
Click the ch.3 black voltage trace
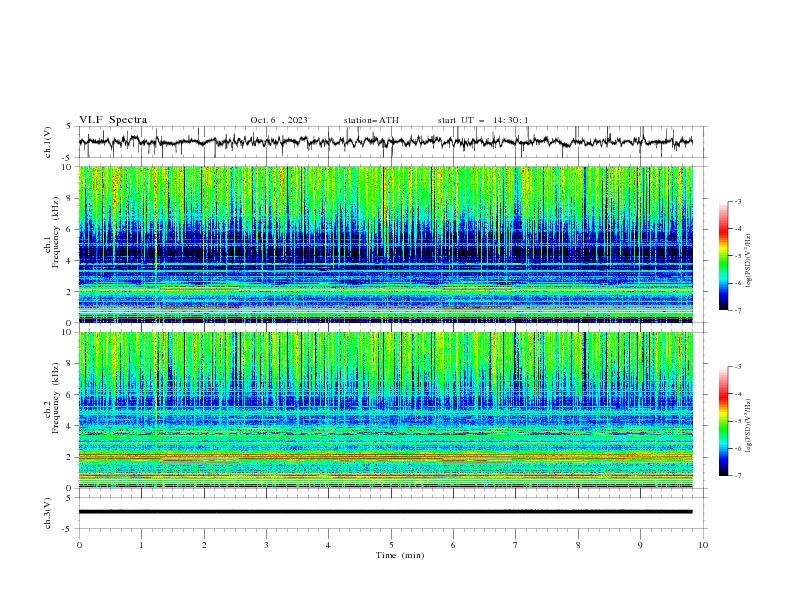tap(385, 512)
